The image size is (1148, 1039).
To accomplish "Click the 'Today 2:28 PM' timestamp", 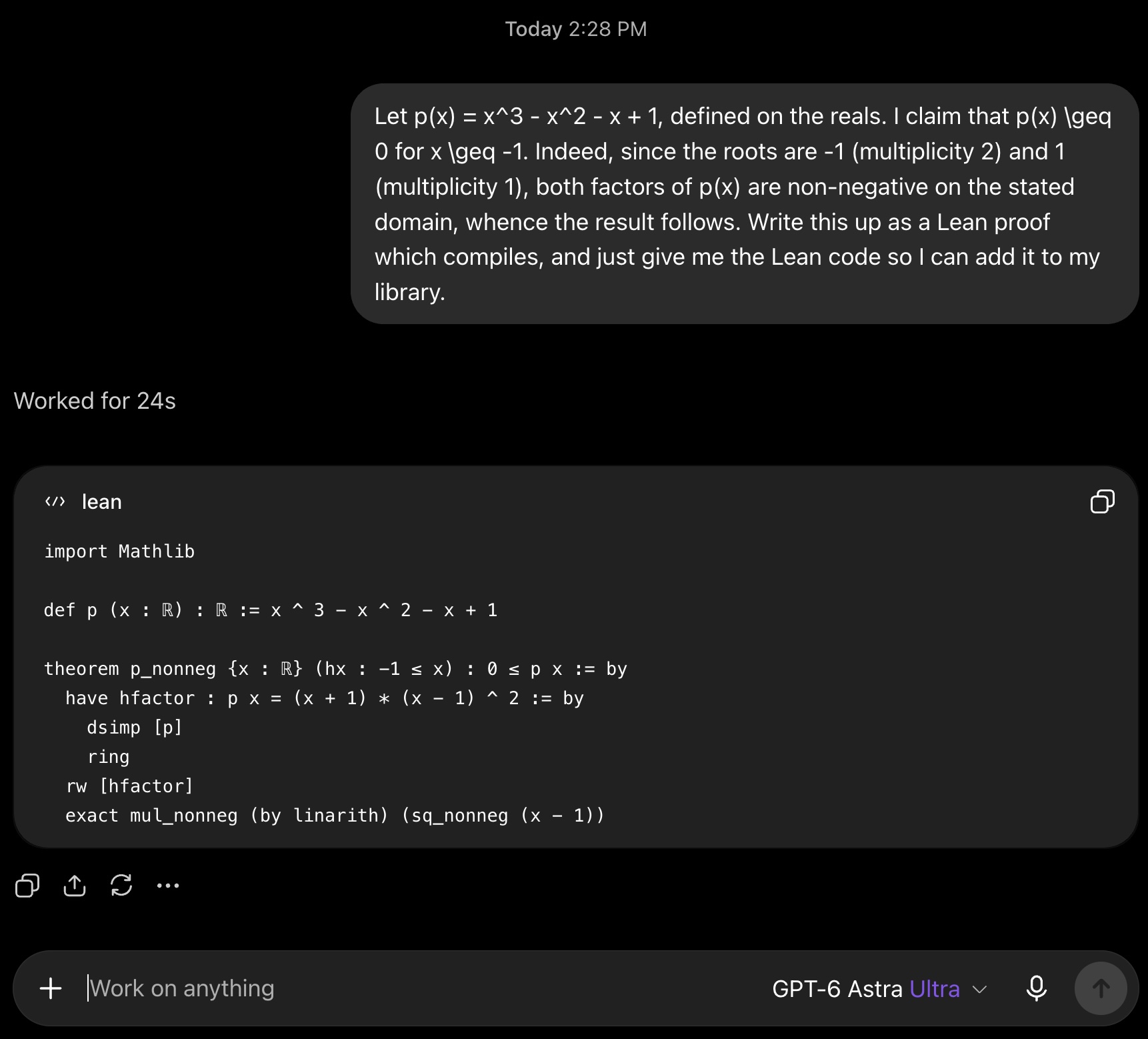I will coord(576,29).
